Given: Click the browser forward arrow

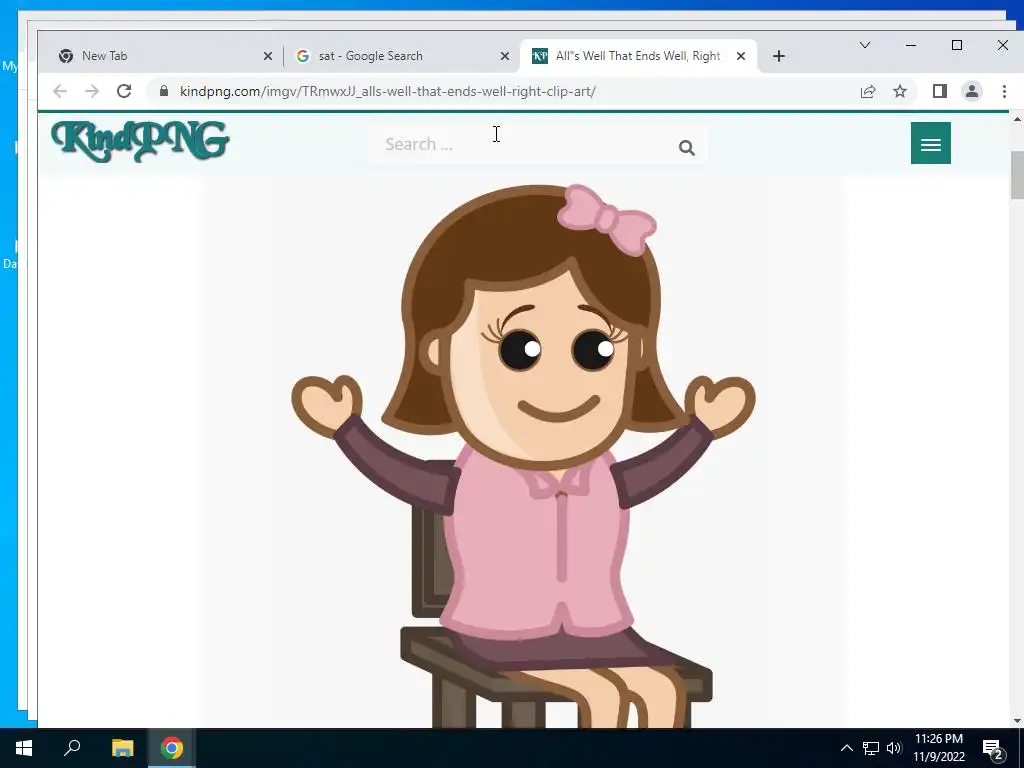Looking at the screenshot, I should click(92, 91).
